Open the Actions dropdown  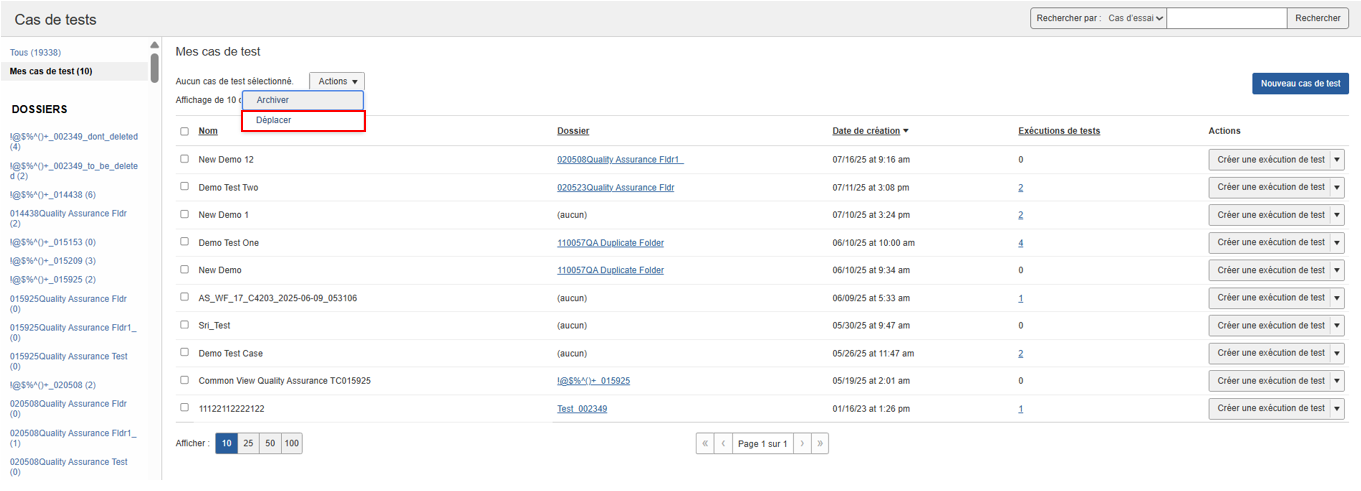click(x=337, y=81)
